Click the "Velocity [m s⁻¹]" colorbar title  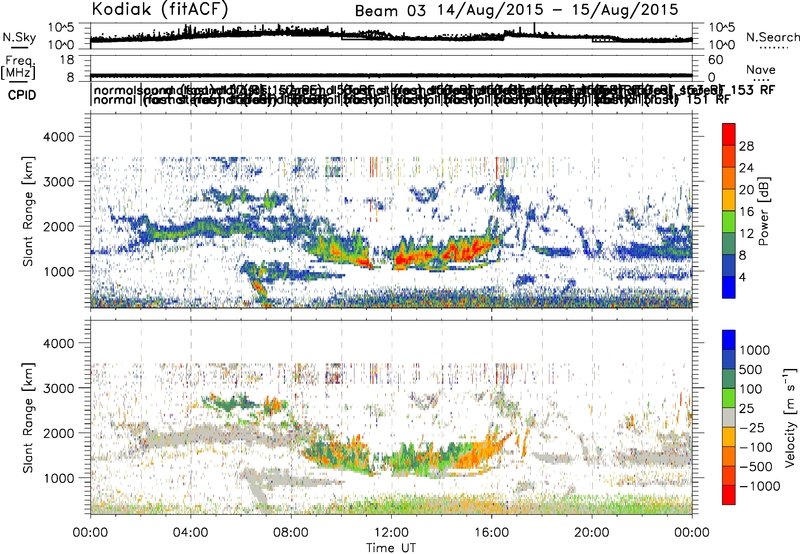pos(790,417)
